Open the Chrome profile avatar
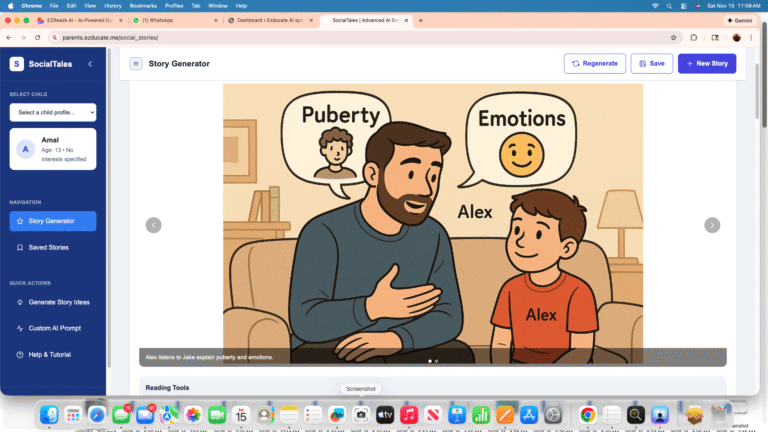 737,38
